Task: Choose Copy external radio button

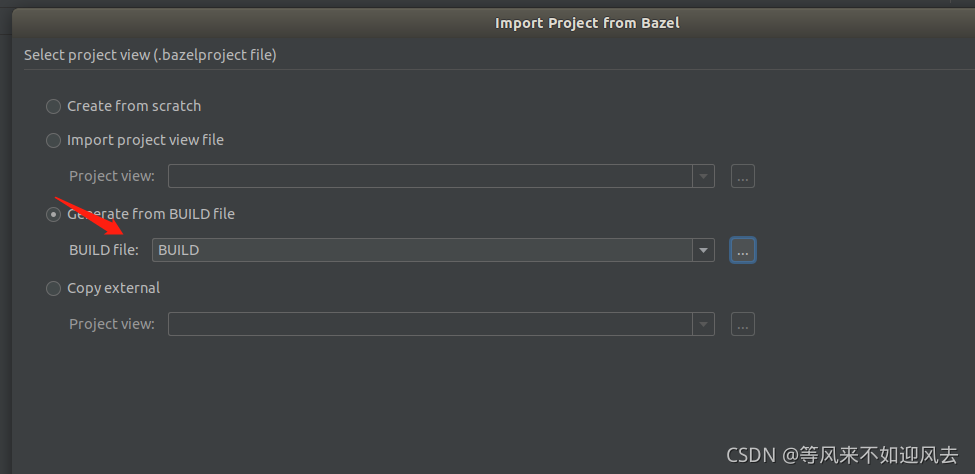Action: [53, 289]
